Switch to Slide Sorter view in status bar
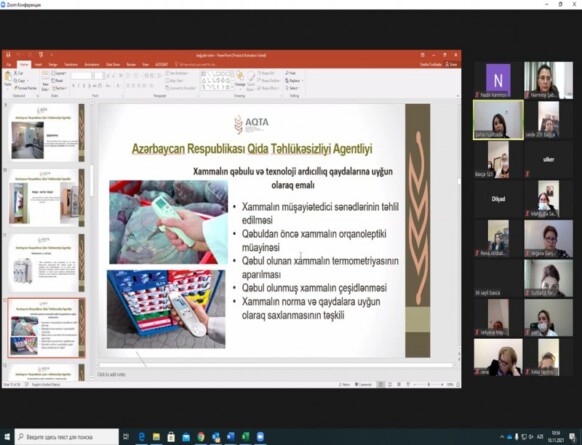 pyautogui.click(x=390, y=385)
